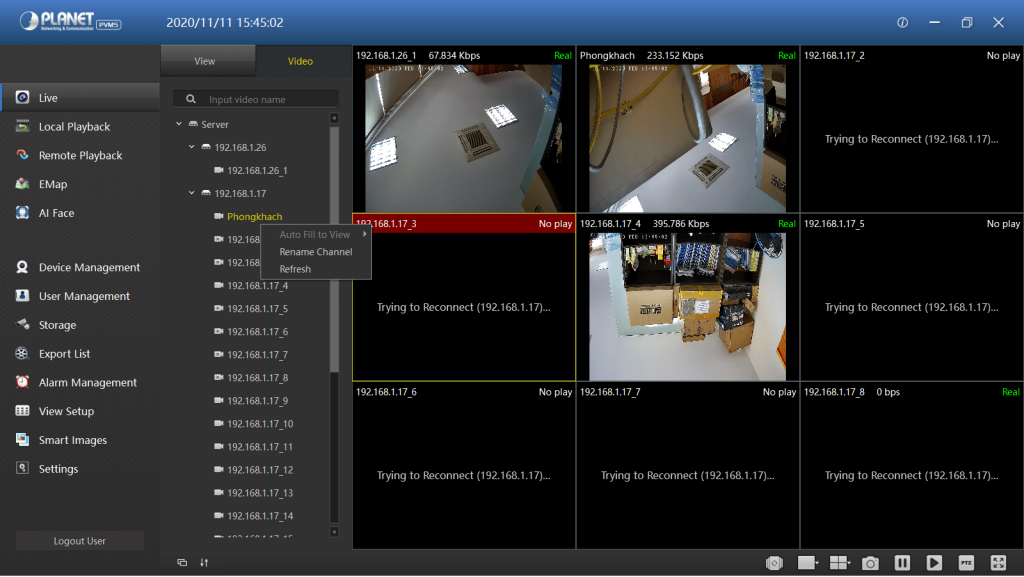Viewport: 1024px width, 577px height.
Task: Select the 192.168.1.17_8 video pane
Action: (912, 465)
